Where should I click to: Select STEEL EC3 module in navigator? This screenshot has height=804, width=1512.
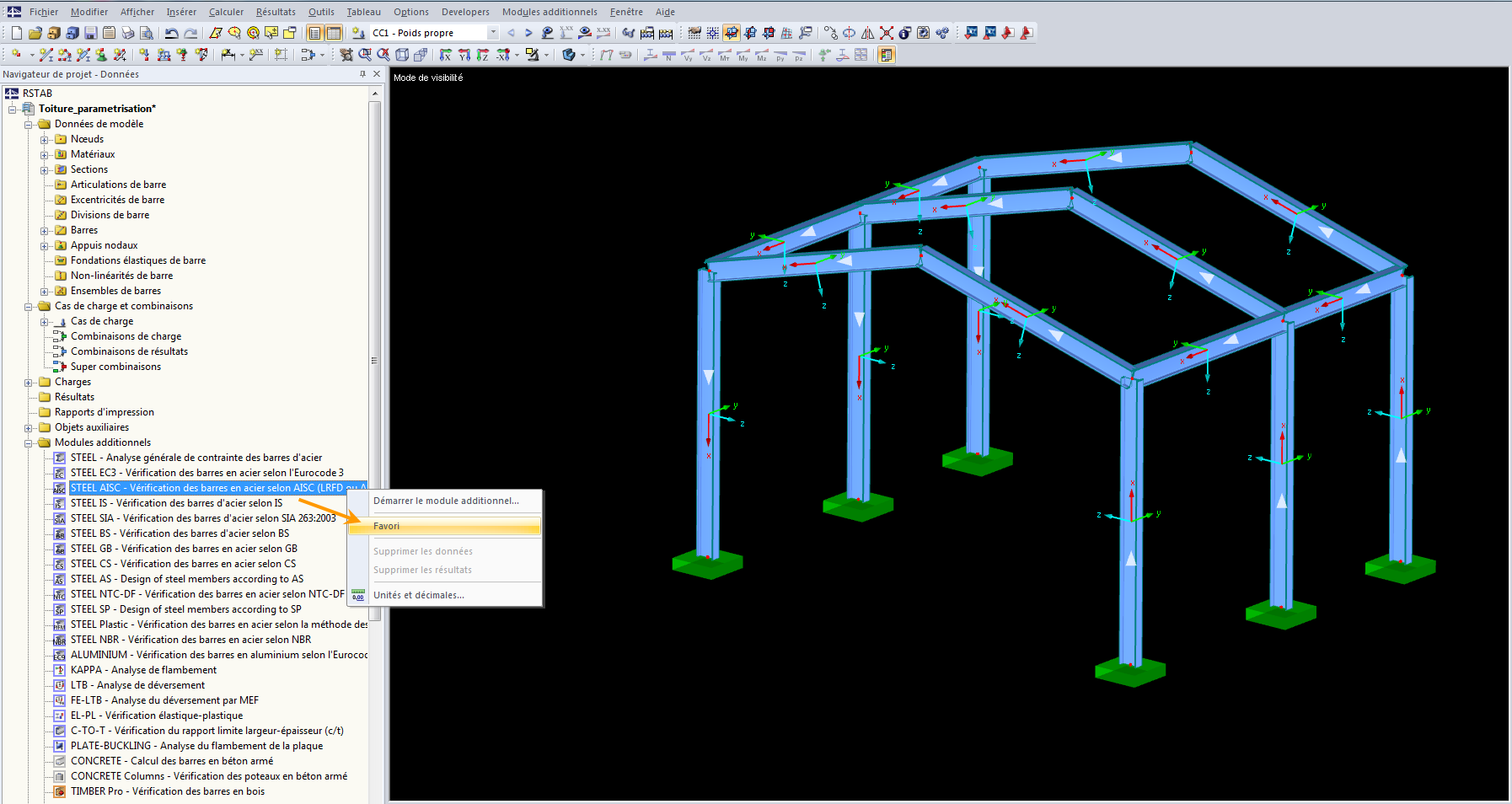pyautogui.click(x=206, y=473)
